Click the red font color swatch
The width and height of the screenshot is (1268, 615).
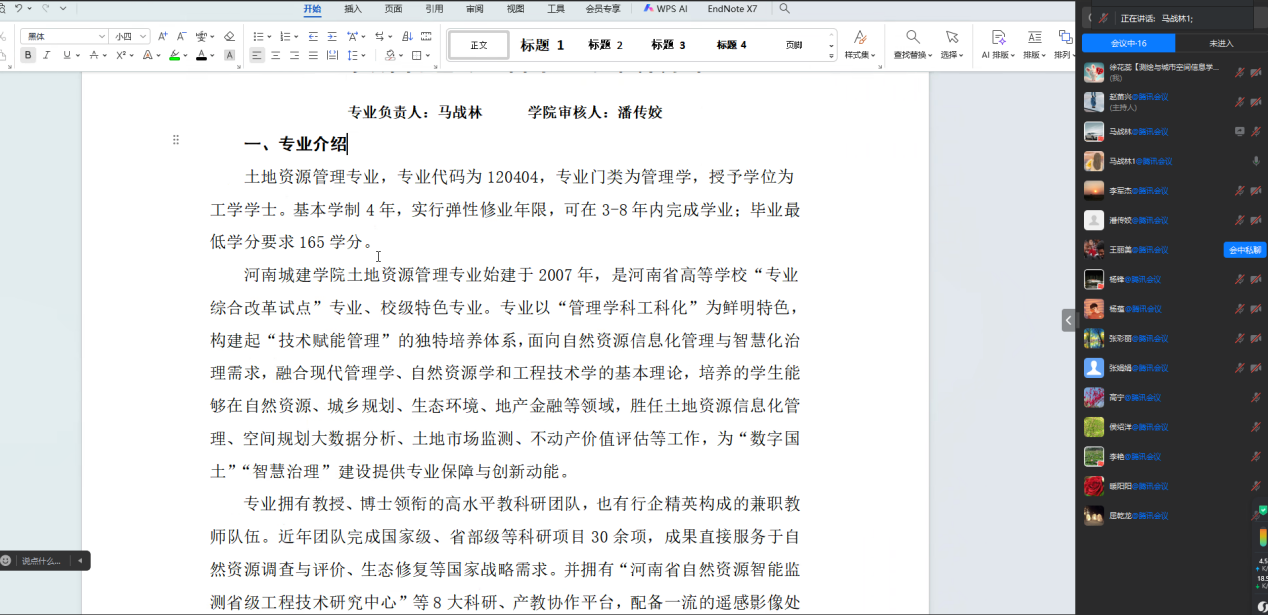(x=200, y=56)
